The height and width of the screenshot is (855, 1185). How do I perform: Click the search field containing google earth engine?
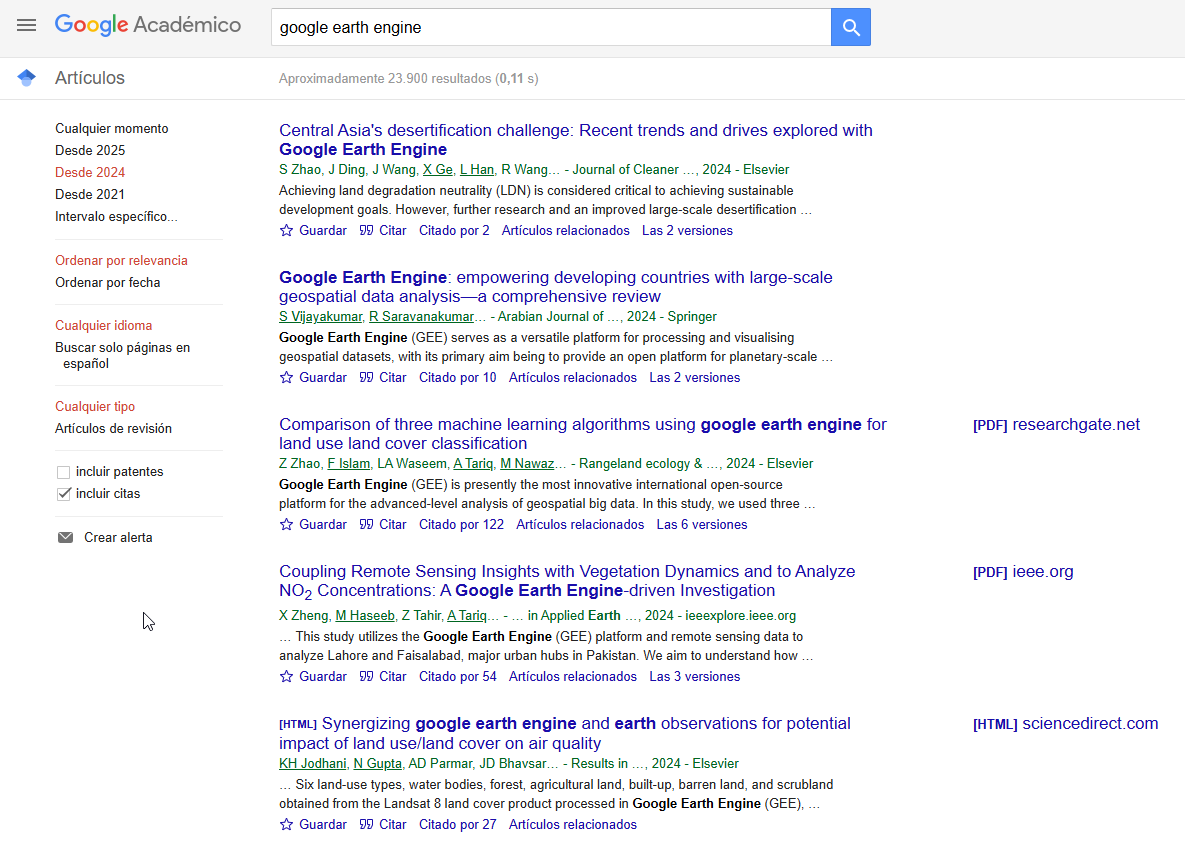click(x=551, y=27)
